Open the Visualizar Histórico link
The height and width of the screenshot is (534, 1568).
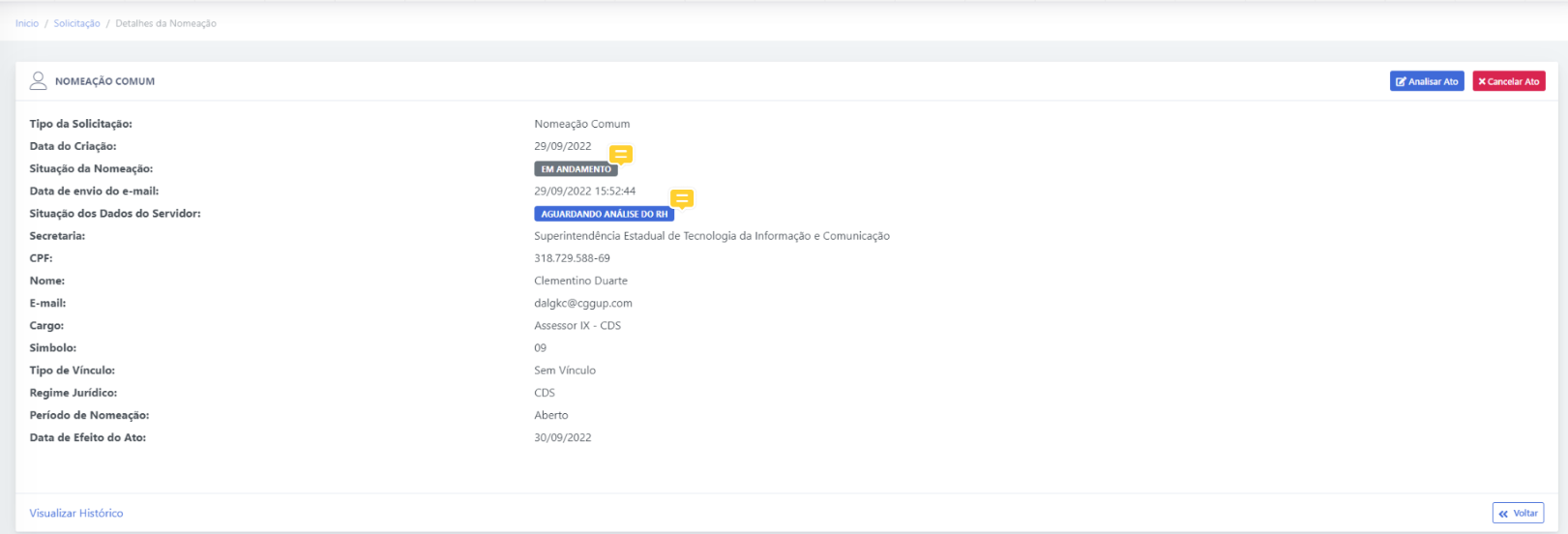point(76,513)
